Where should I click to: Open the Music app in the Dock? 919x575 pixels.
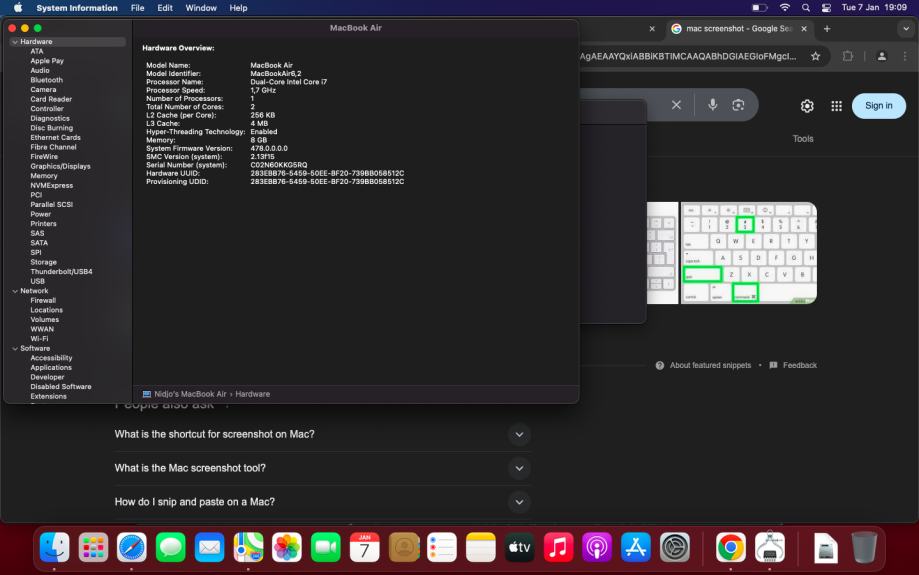(x=557, y=547)
